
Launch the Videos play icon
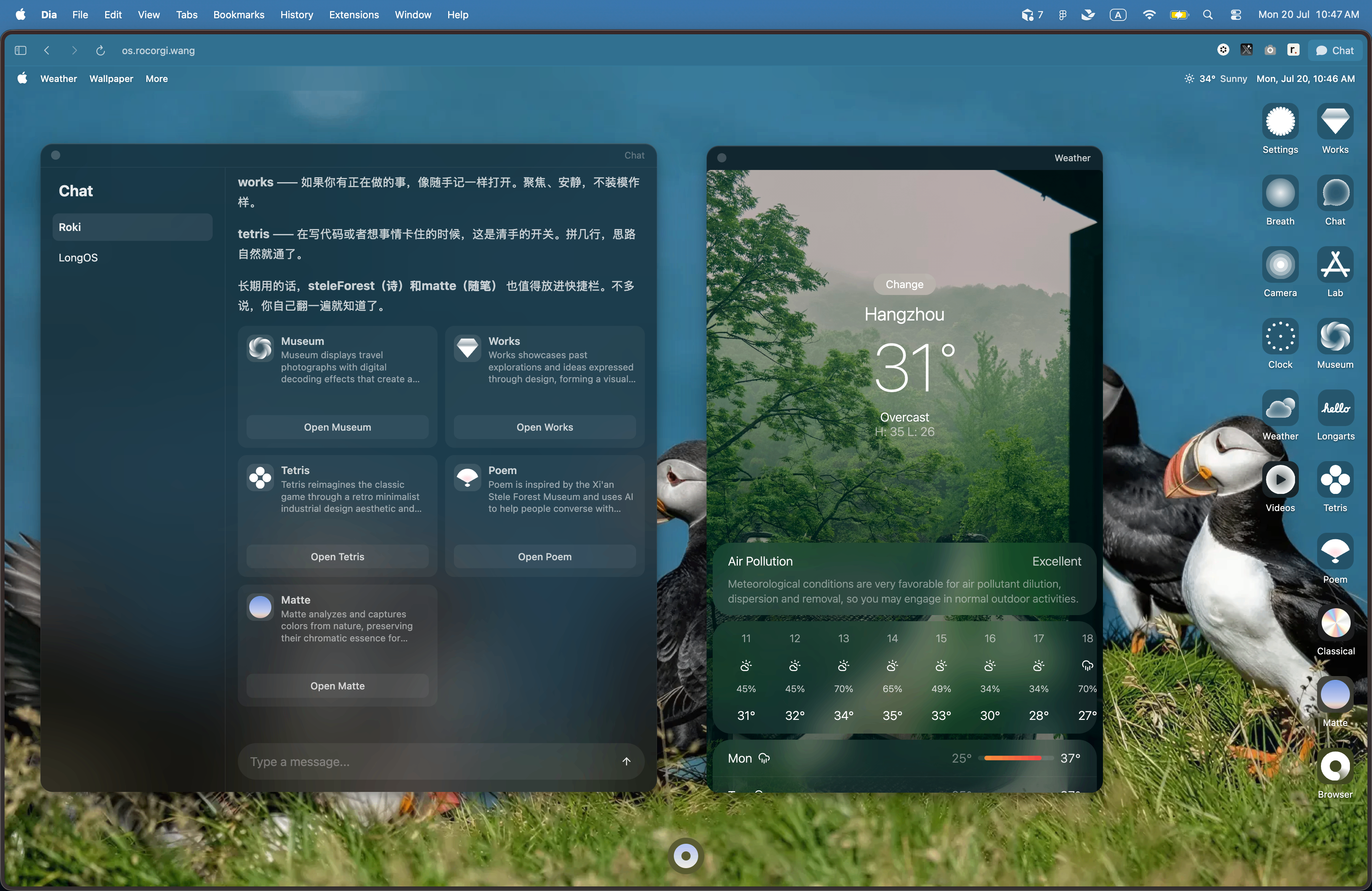tap(1280, 479)
